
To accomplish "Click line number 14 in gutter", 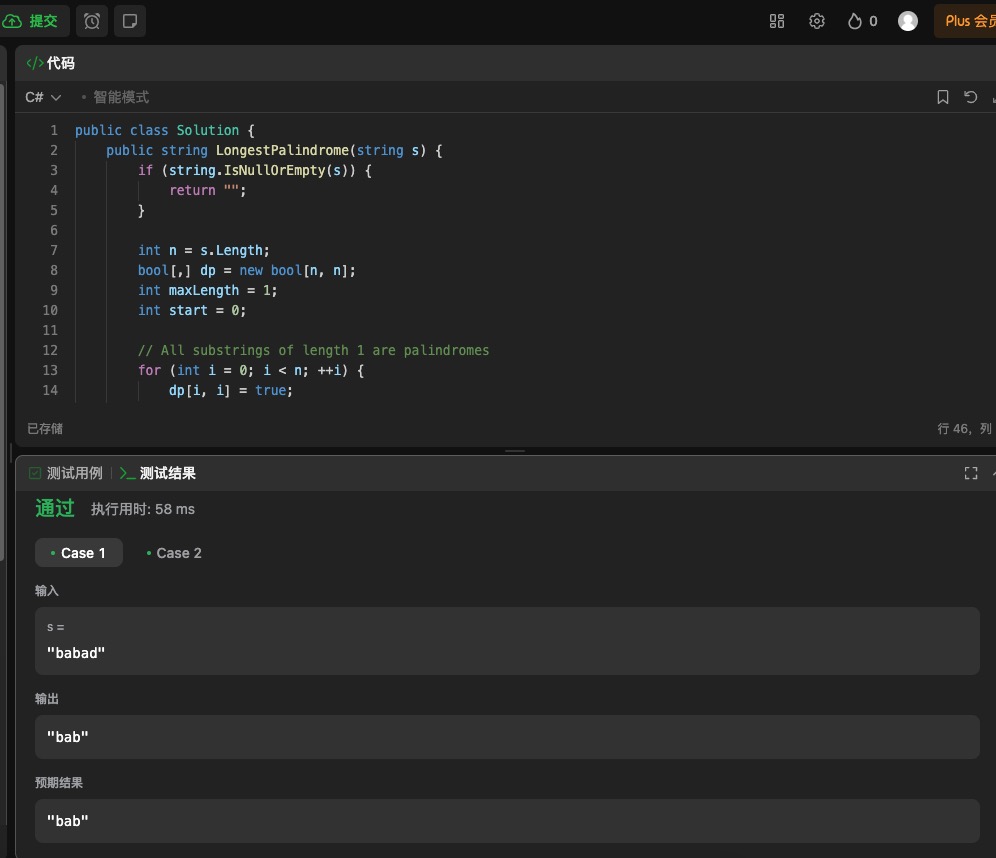I will [x=50, y=390].
